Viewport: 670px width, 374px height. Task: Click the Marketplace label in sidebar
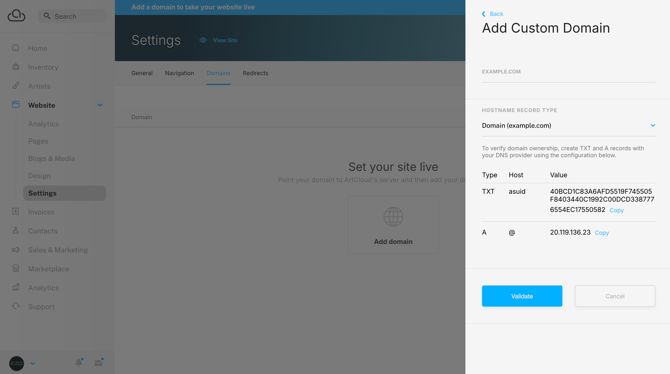(x=49, y=269)
